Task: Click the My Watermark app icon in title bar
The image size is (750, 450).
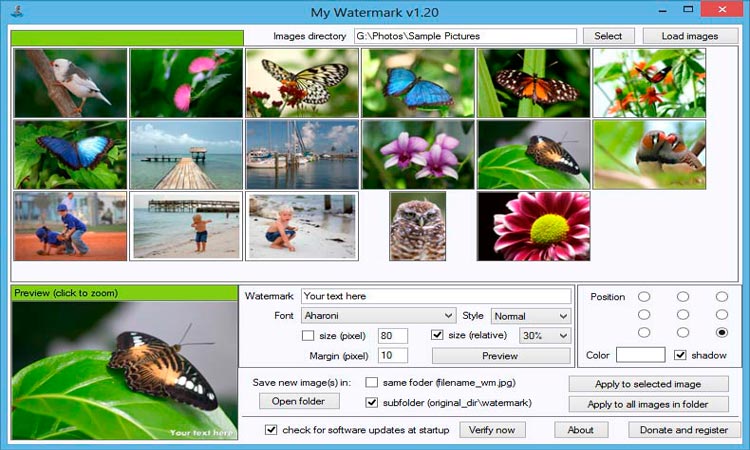Action: point(17,11)
